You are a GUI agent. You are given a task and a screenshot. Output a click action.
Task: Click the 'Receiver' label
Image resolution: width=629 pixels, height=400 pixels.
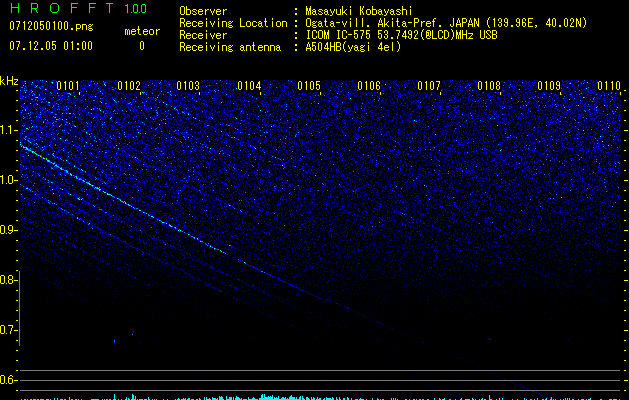click(203, 35)
